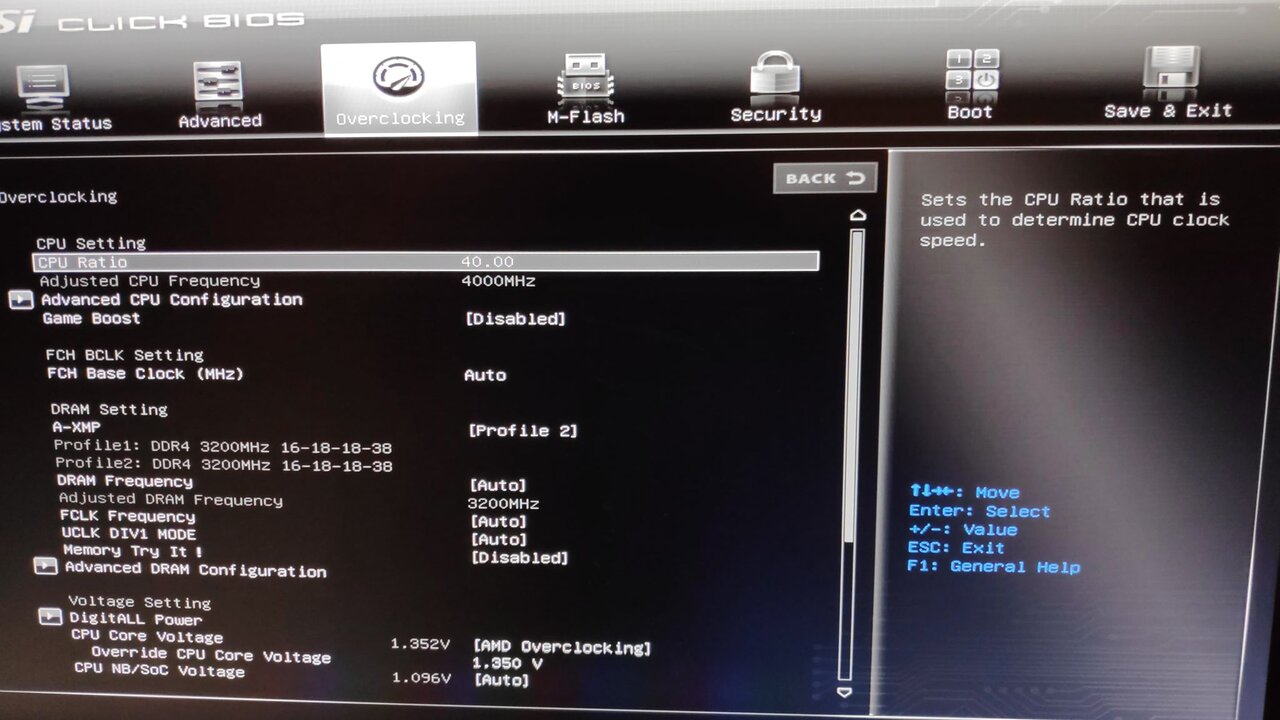Click Adjusted DRAM Frequency 3200MHz value

pos(504,504)
